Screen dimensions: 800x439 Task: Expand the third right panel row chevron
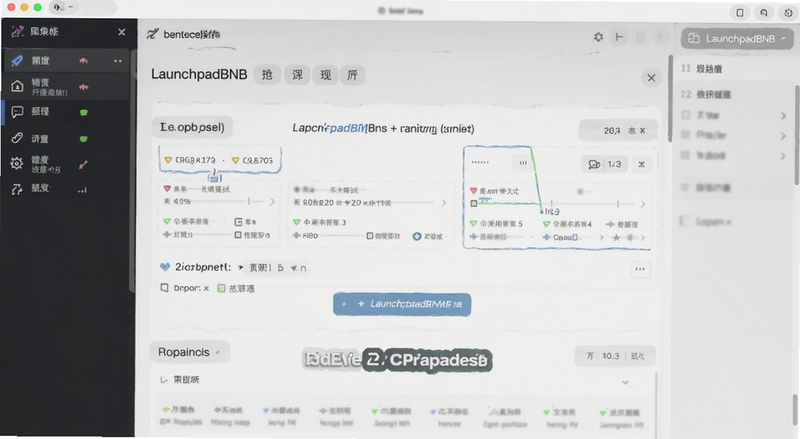coord(783,156)
